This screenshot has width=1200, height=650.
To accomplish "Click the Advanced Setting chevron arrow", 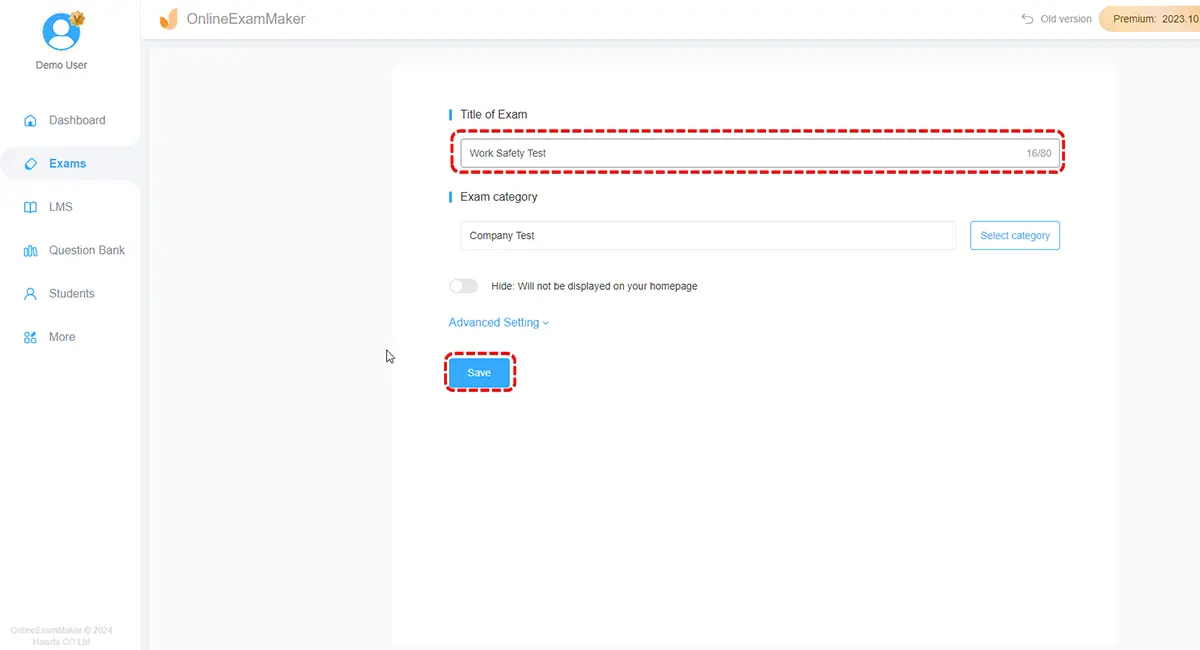I will click(545, 323).
